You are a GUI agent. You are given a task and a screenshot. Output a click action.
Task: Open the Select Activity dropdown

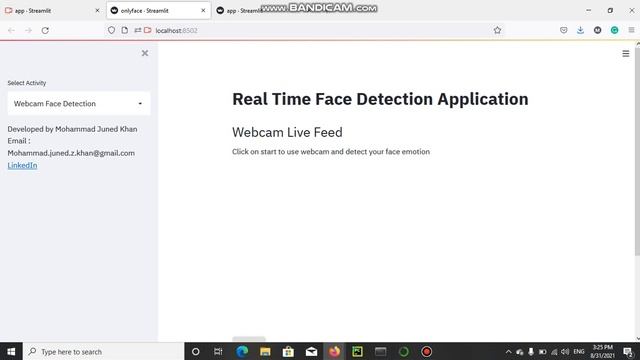79,104
